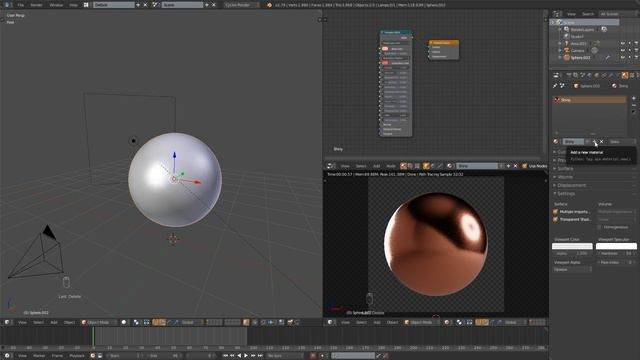Toggle selectability of Camera in Outliner

630,50
